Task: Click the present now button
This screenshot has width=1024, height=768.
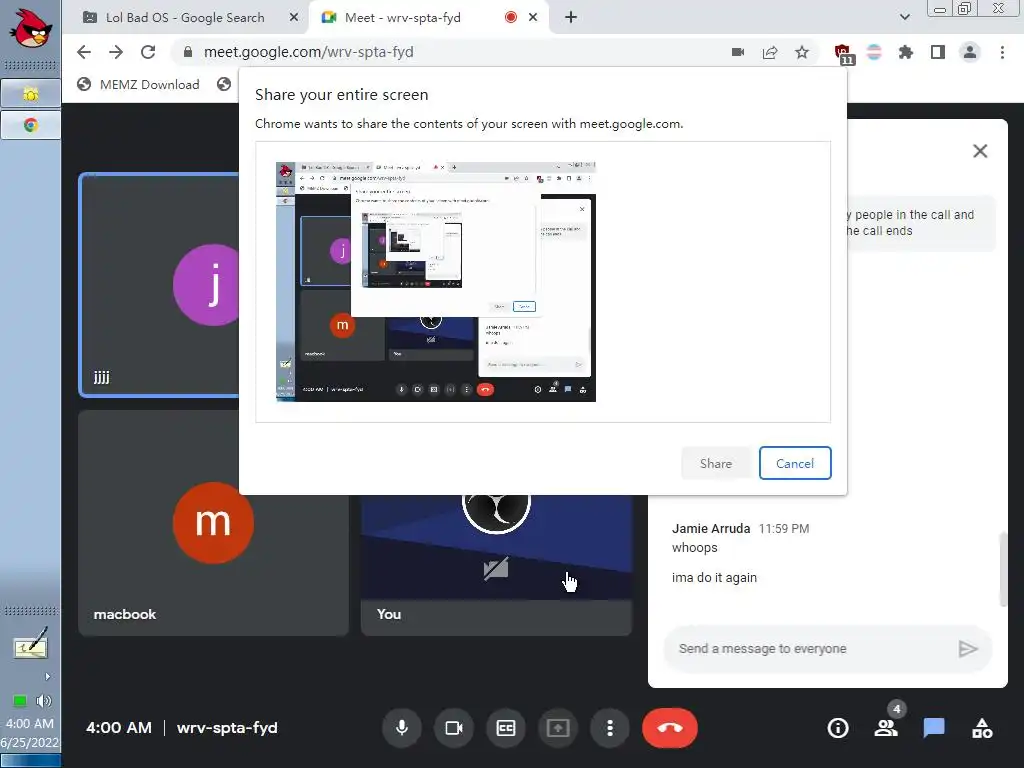Action: [558, 728]
